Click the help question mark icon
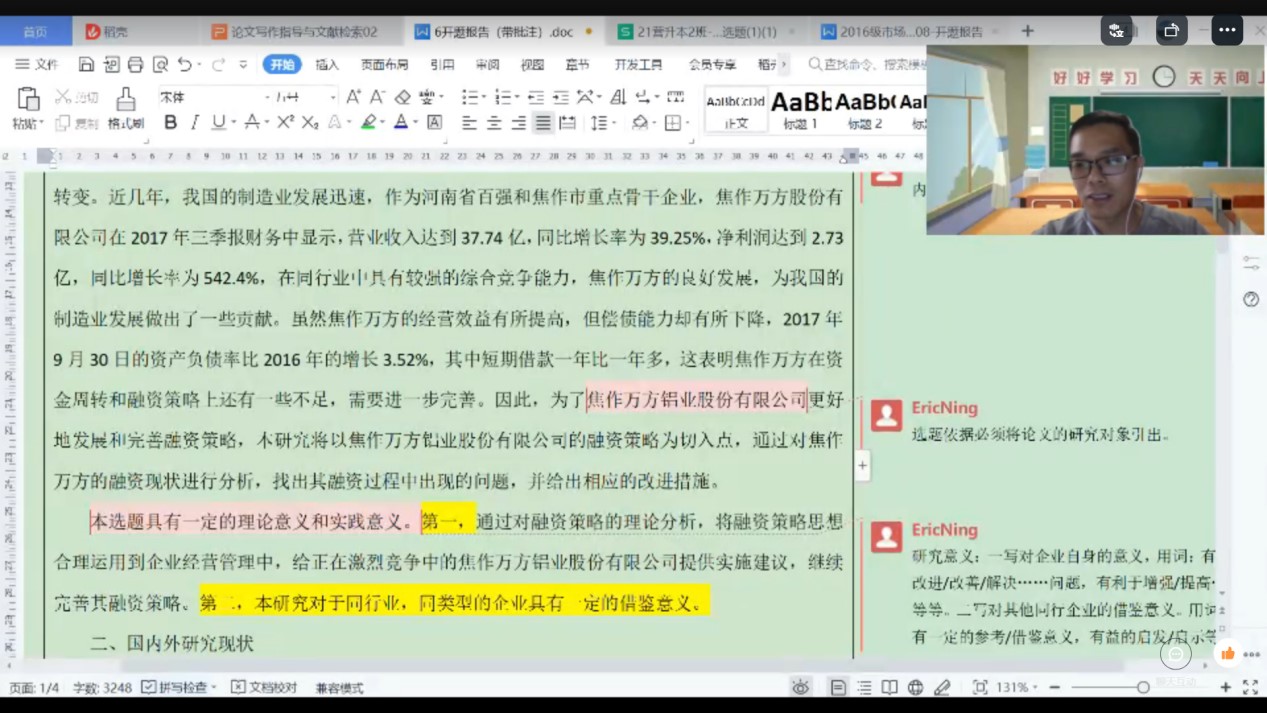The height and width of the screenshot is (713, 1267). click(1251, 299)
